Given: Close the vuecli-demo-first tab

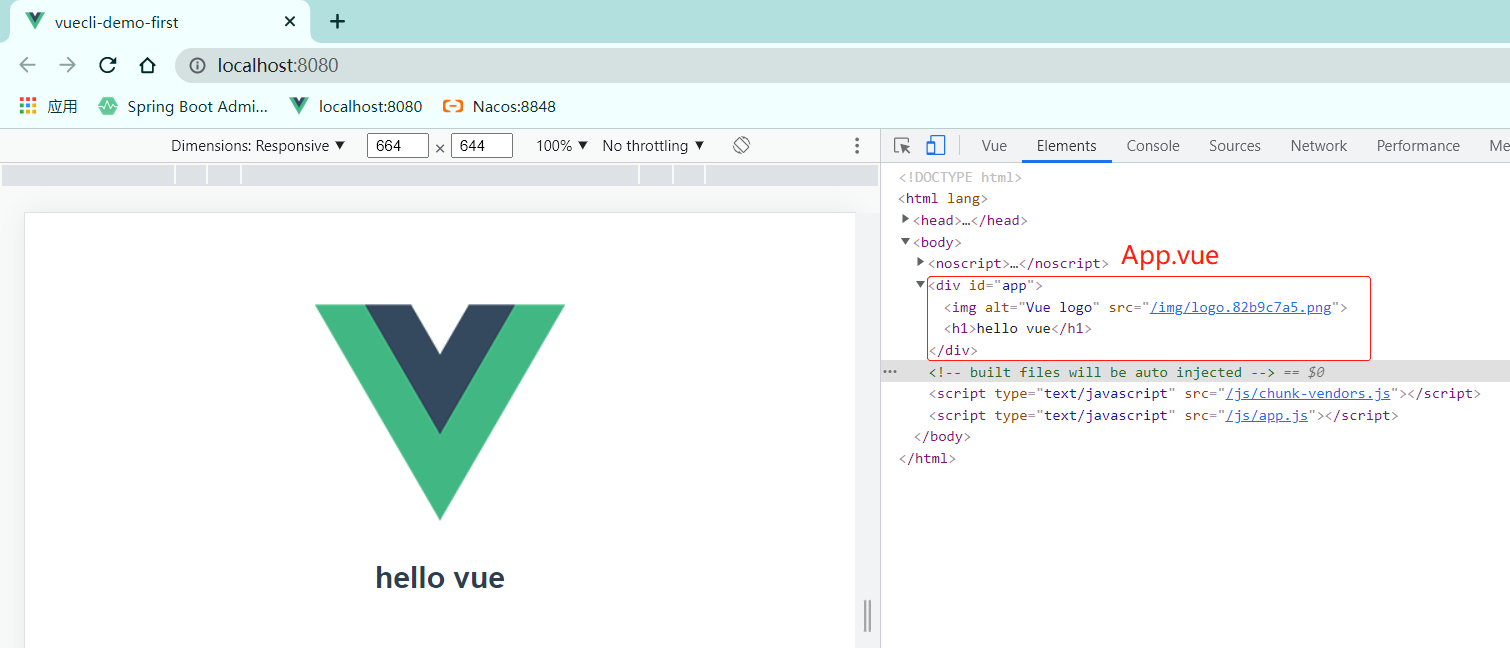Looking at the screenshot, I should pyautogui.click(x=290, y=21).
